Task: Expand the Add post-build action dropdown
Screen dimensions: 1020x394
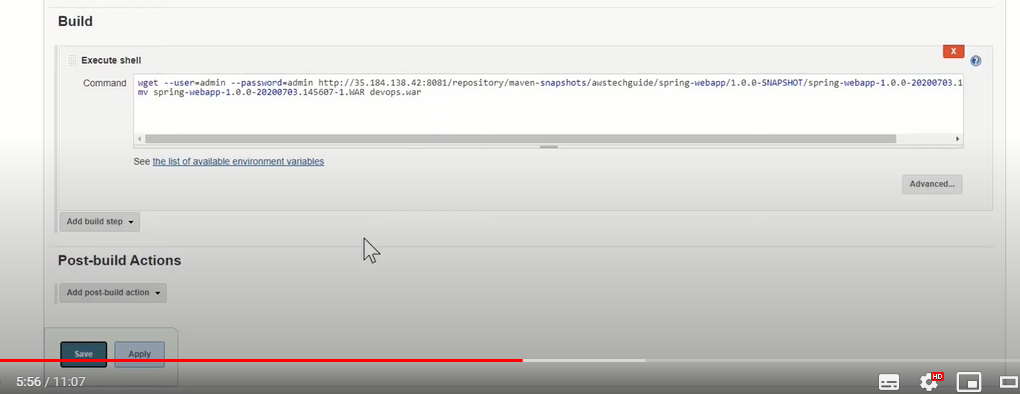Action: (x=113, y=293)
